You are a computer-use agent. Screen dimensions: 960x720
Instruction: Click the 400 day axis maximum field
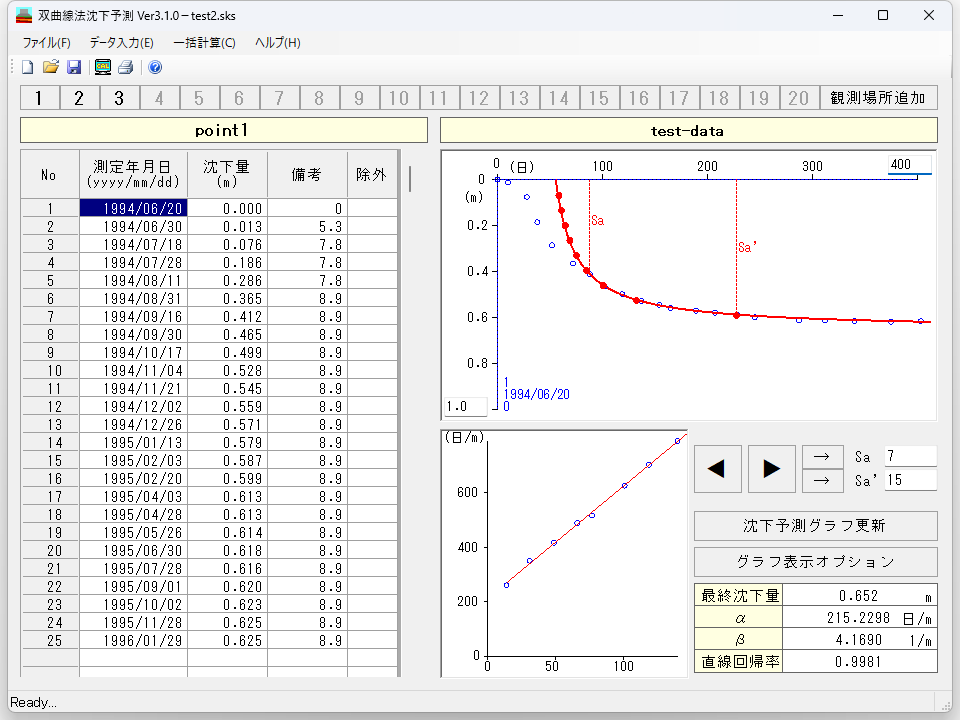[910, 164]
